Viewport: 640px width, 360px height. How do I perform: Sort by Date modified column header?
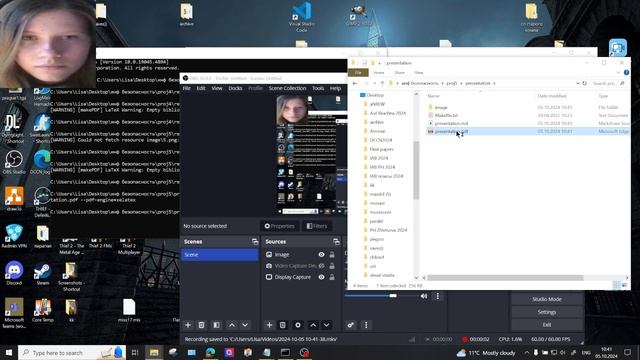coord(552,96)
